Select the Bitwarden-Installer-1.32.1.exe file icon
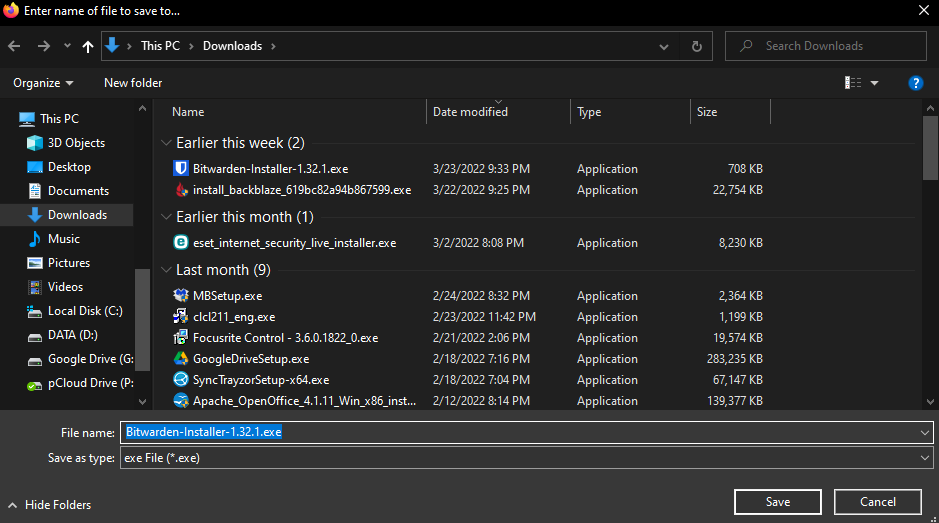 coord(181,169)
